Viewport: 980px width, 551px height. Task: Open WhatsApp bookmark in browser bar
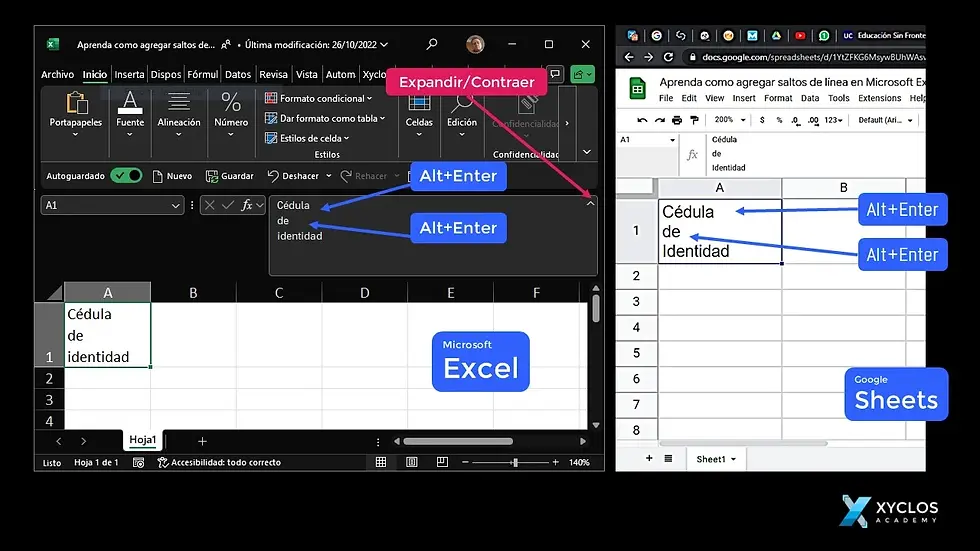pos(824,36)
